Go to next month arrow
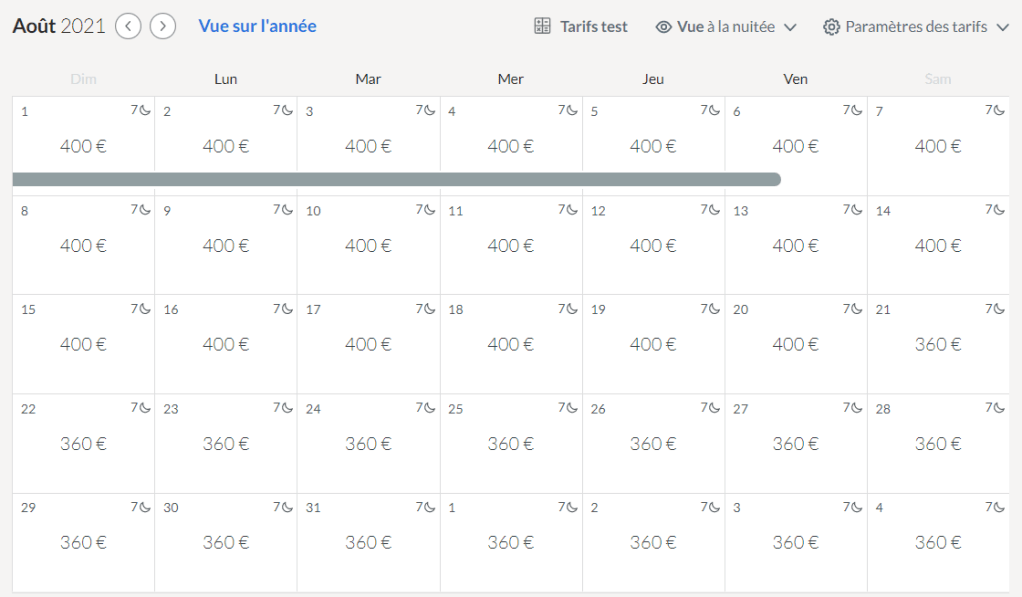Viewport: 1022px width, 597px height. (x=163, y=26)
